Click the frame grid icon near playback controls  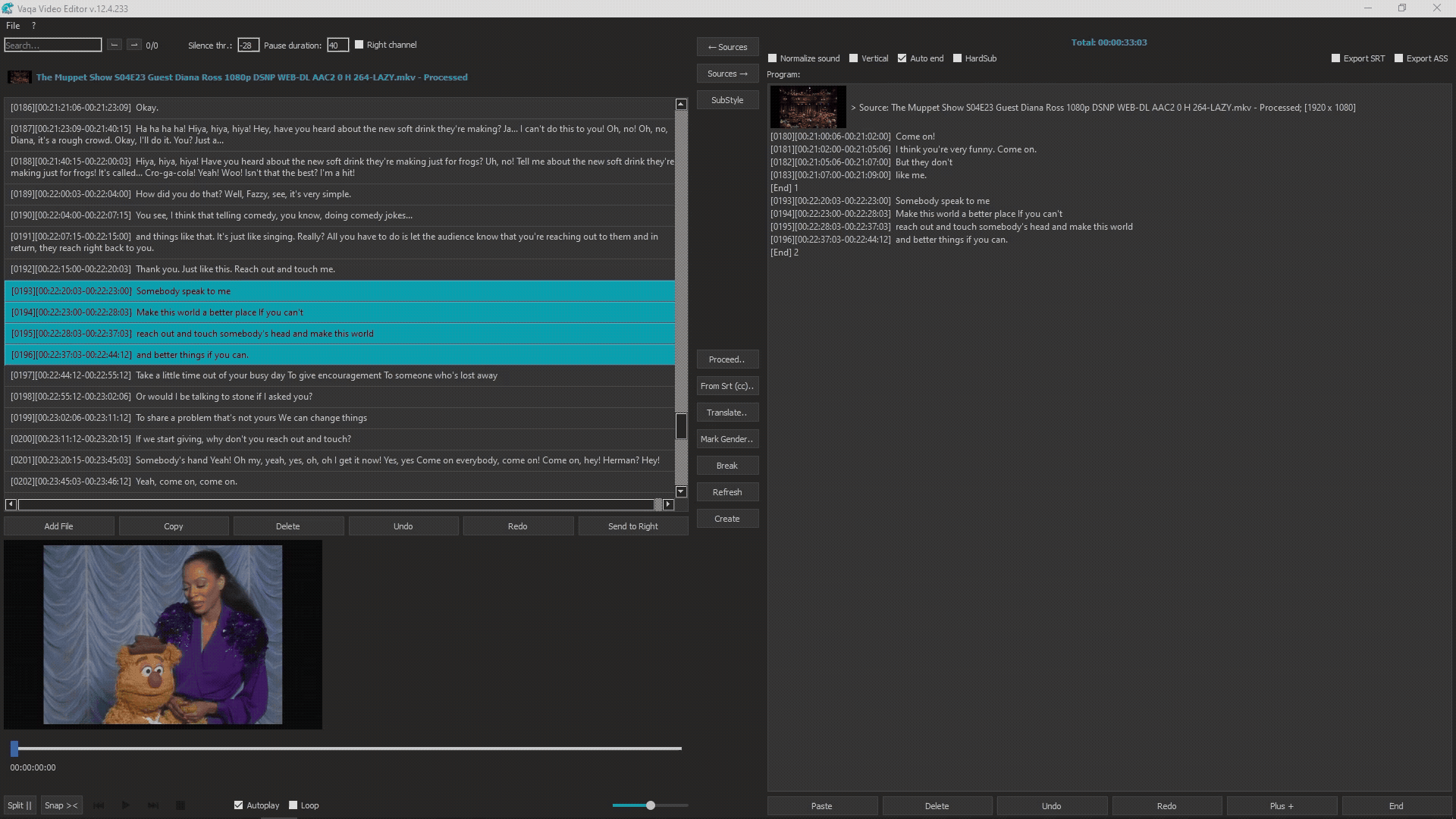point(180,805)
